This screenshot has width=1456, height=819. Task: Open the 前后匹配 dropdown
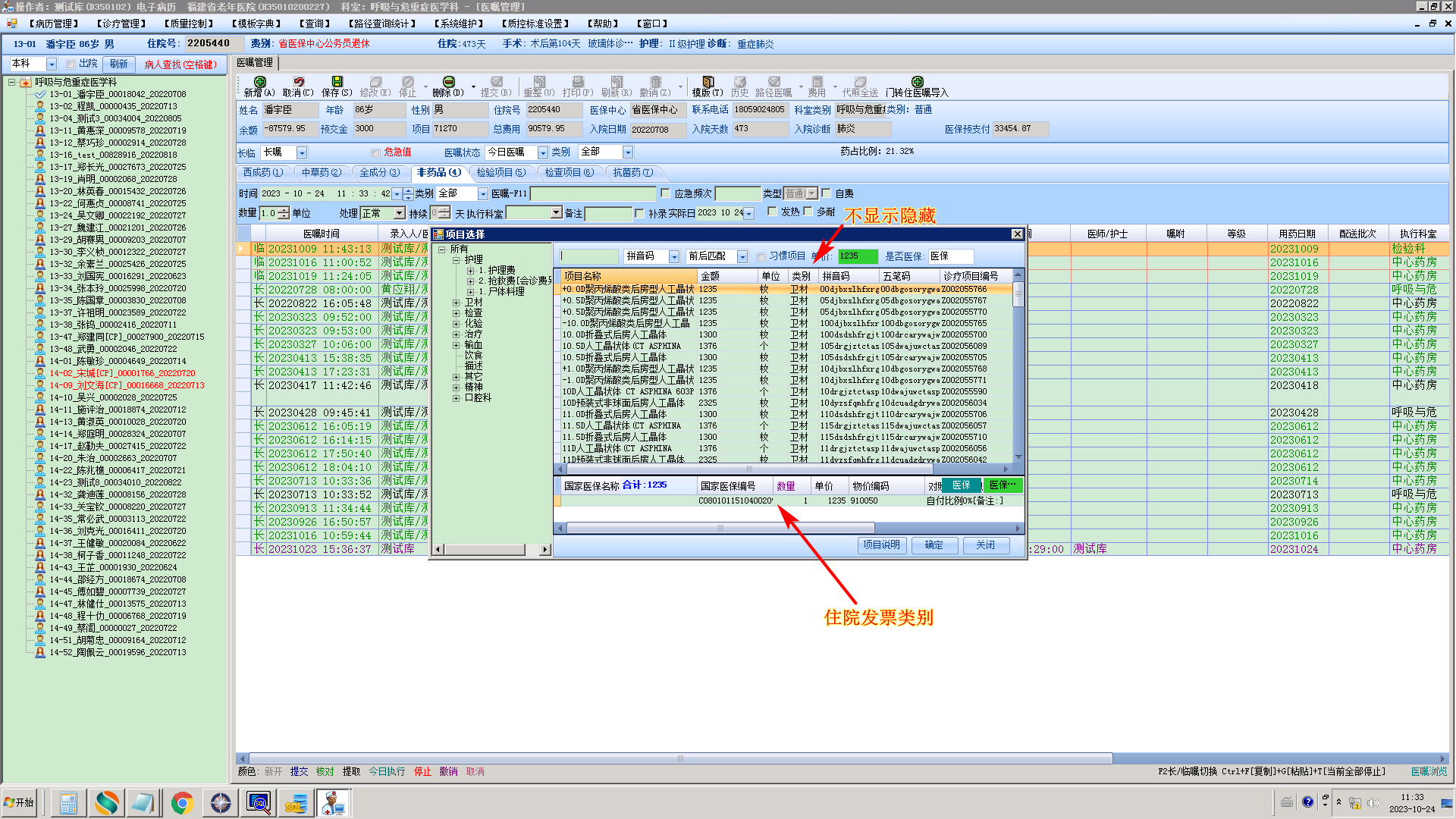742,257
